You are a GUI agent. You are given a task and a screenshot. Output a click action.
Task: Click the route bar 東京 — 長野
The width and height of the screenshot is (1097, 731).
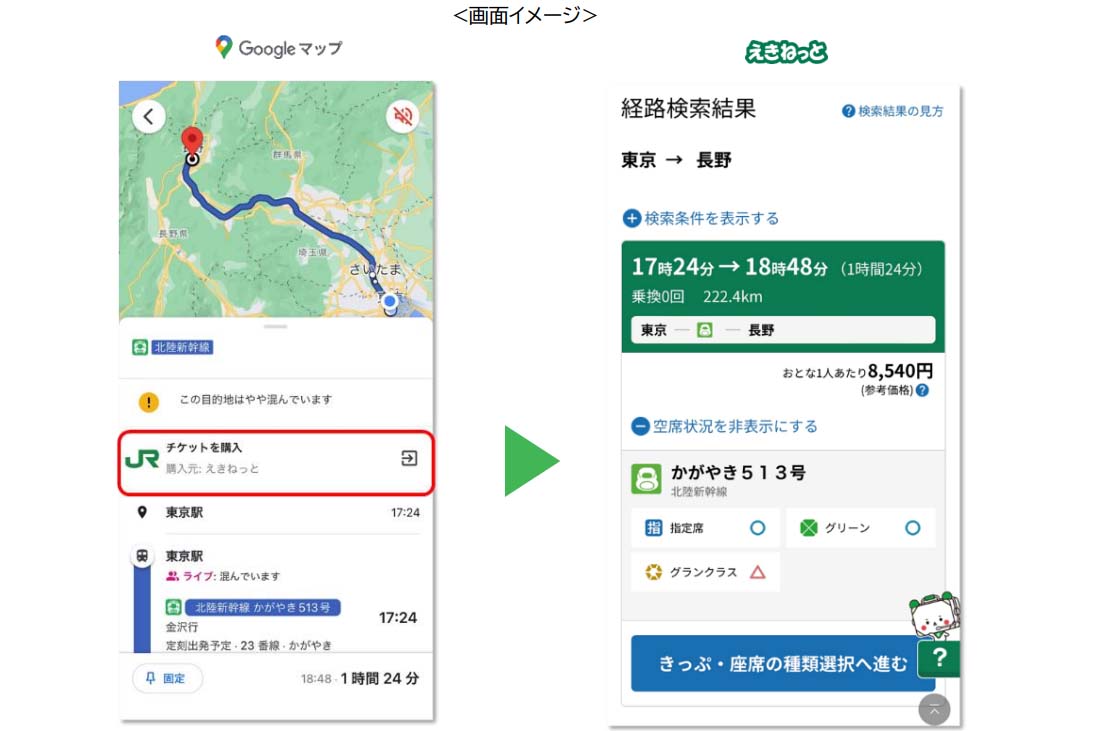[783, 329]
